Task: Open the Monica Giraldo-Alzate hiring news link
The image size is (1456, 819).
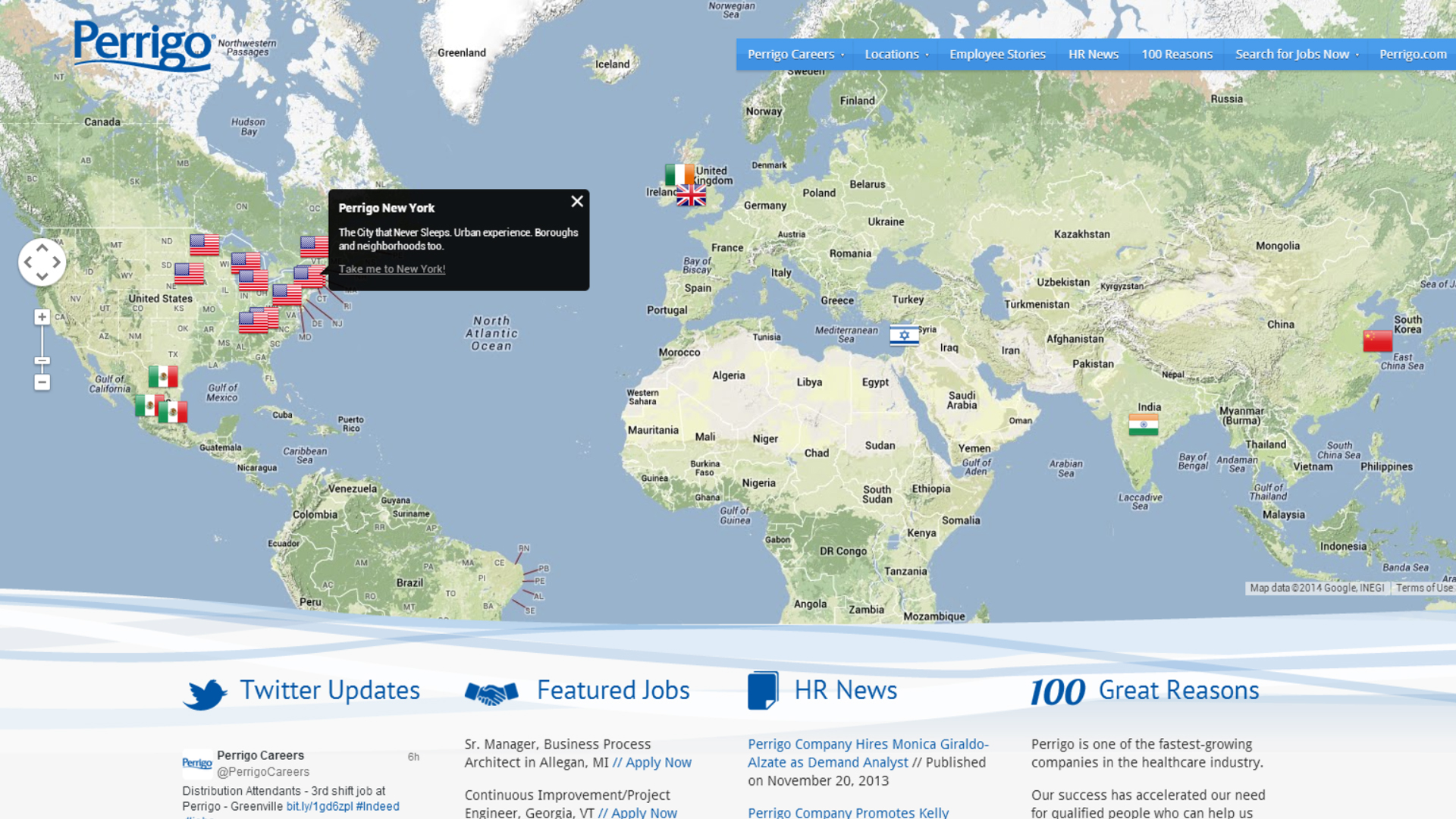Action: (x=868, y=753)
